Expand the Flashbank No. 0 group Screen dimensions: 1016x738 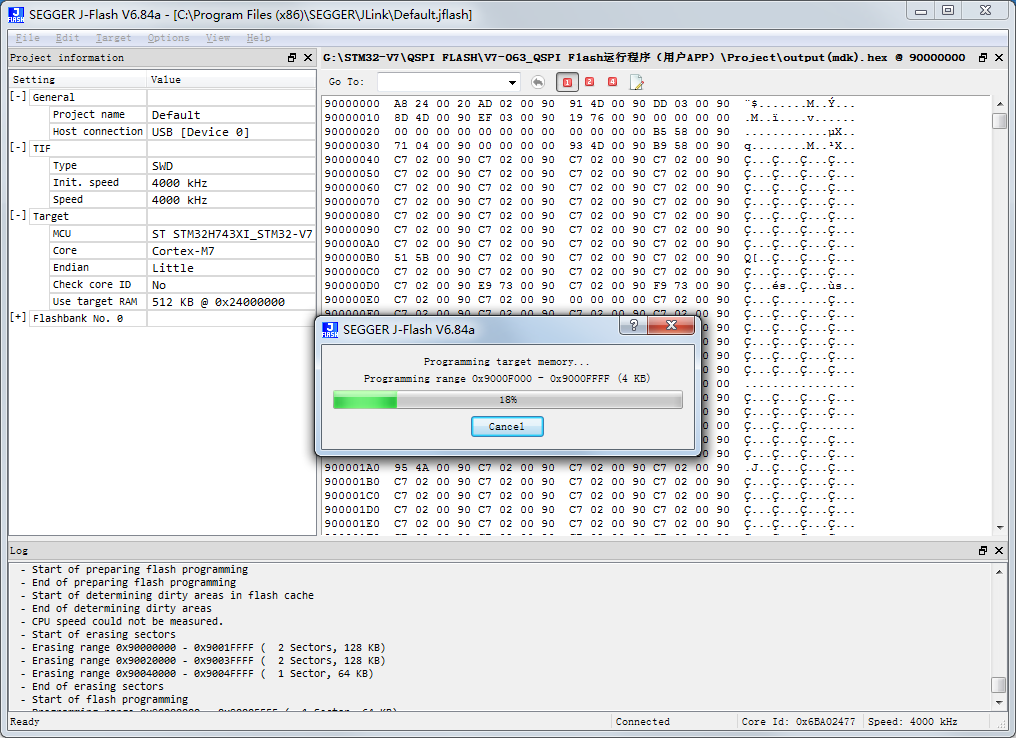coord(18,317)
